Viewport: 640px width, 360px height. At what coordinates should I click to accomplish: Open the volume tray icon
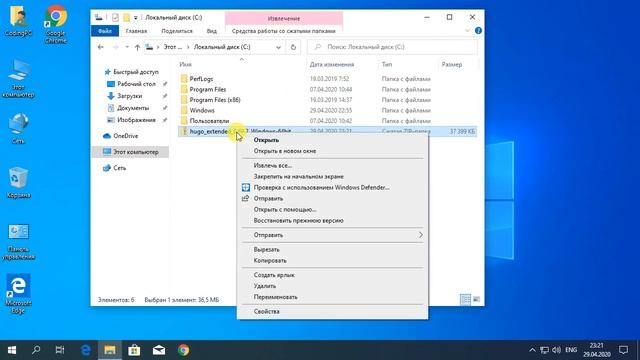pyautogui.click(x=556, y=350)
